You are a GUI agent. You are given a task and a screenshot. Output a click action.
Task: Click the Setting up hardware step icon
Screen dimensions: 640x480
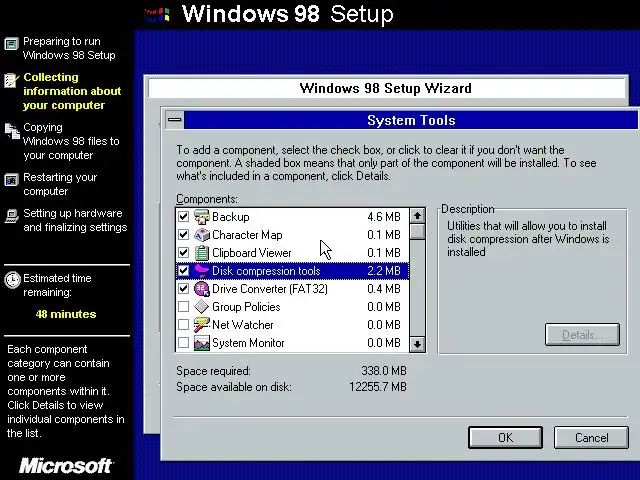[x=12, y=216]
